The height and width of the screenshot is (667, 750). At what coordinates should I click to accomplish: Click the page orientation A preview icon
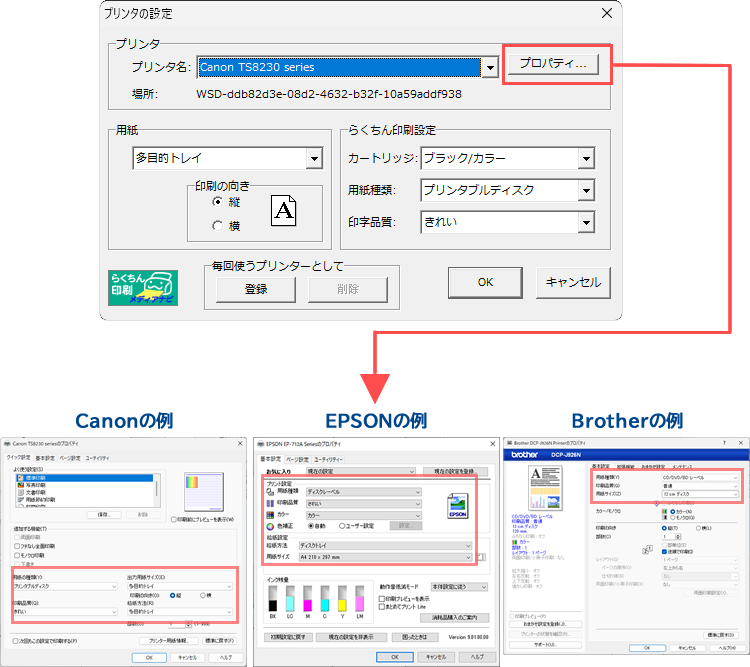284,211
